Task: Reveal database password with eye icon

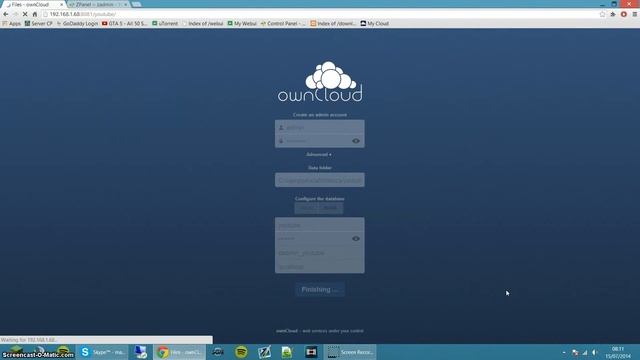Action: click(356, 239)
